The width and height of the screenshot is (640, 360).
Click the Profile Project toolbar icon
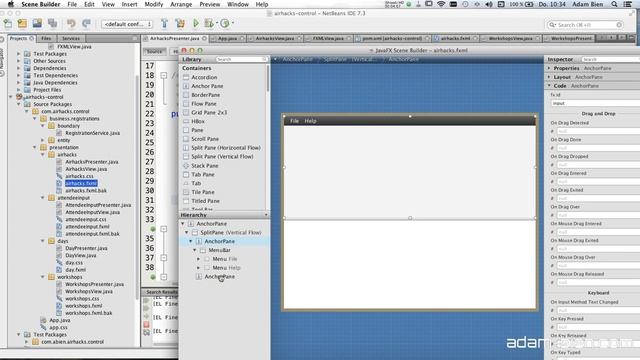tap(226, 24)
